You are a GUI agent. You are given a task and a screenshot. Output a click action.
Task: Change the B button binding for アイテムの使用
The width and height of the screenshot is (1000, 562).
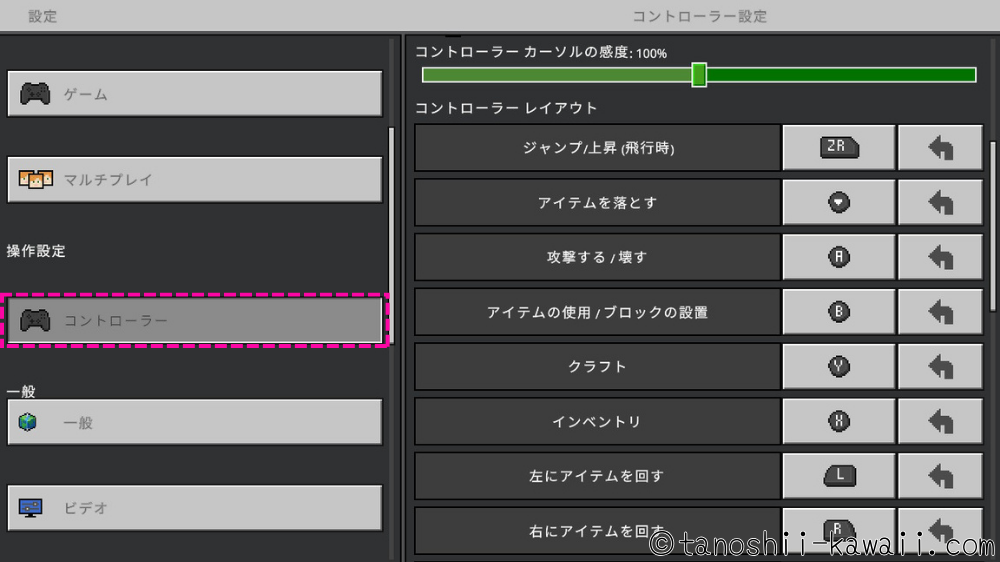coord(838,312)
